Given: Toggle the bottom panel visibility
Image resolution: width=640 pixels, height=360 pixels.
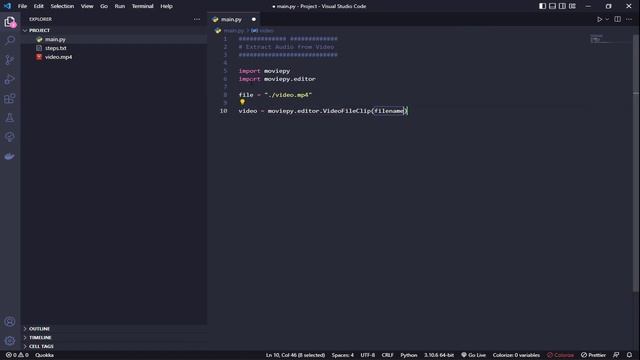Looking at the screenshot, I should pos(552,6).
